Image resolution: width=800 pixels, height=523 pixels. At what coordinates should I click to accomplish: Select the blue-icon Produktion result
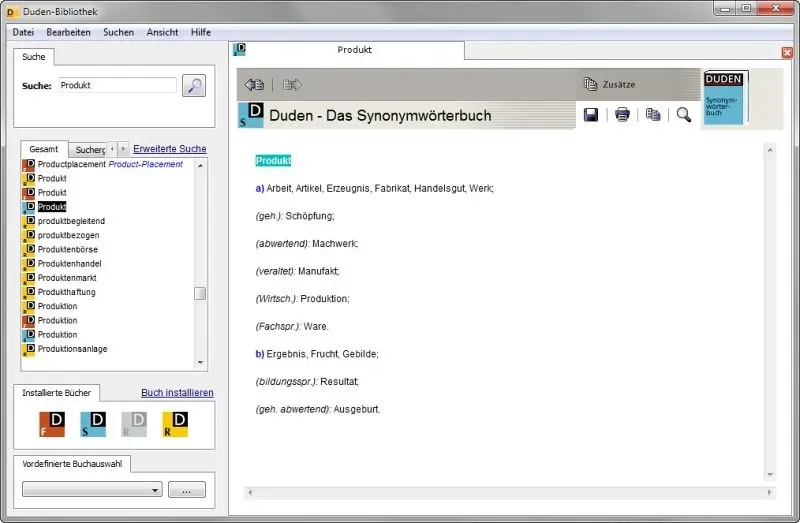[x=49, y=335]
